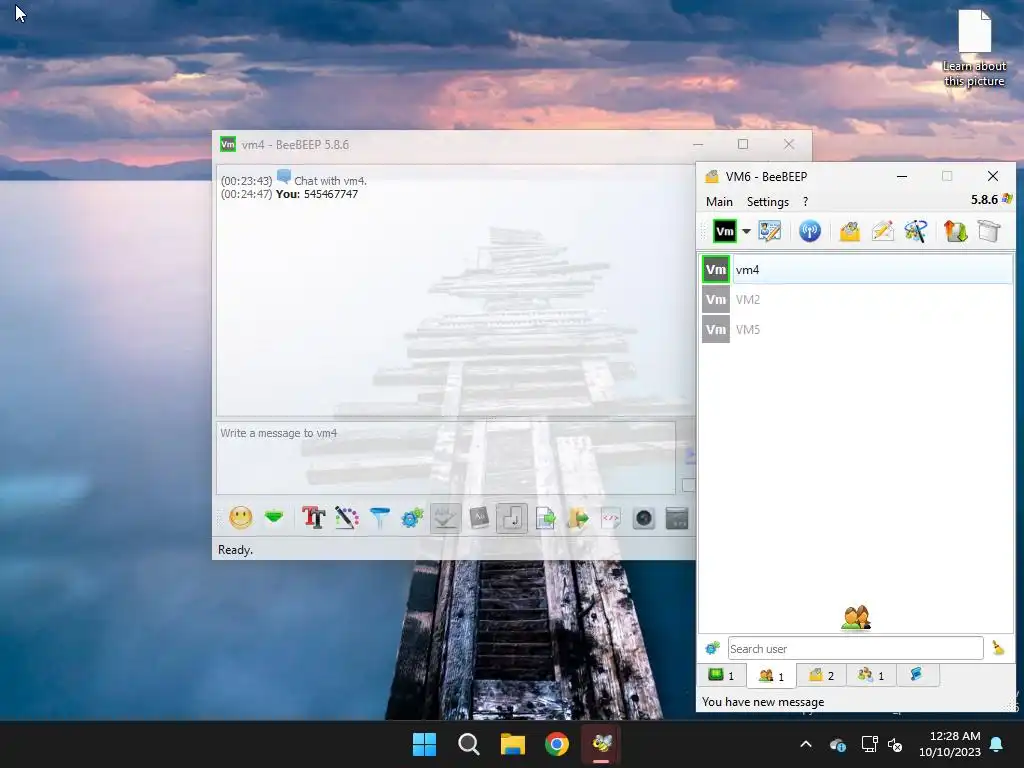Launch Google Chrome from the taskbar

pyautogui.click(x=557, y=744)
